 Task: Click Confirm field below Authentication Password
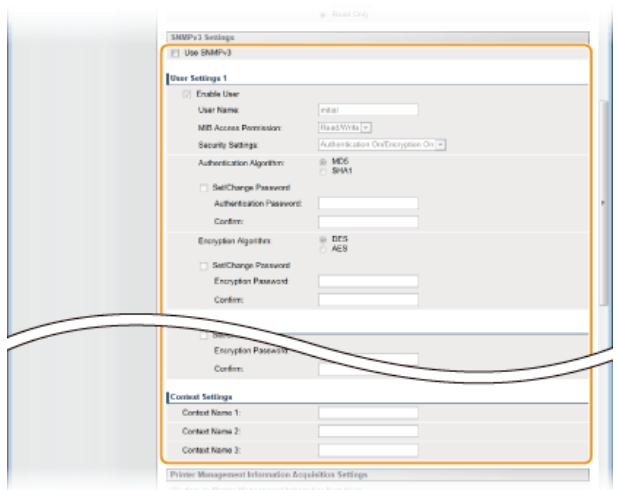(x=368, y=222)
